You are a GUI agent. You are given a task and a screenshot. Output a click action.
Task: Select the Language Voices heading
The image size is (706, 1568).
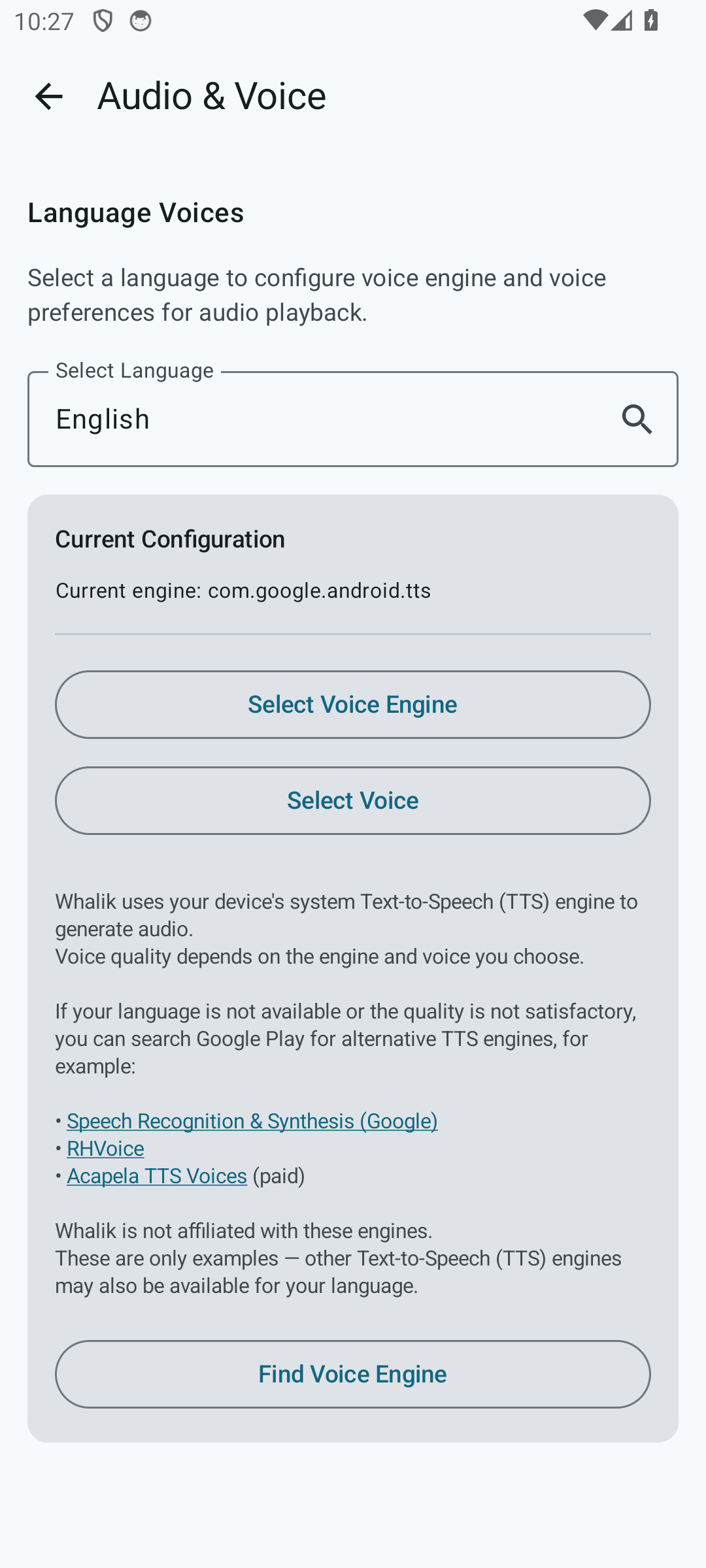[135, 212]
